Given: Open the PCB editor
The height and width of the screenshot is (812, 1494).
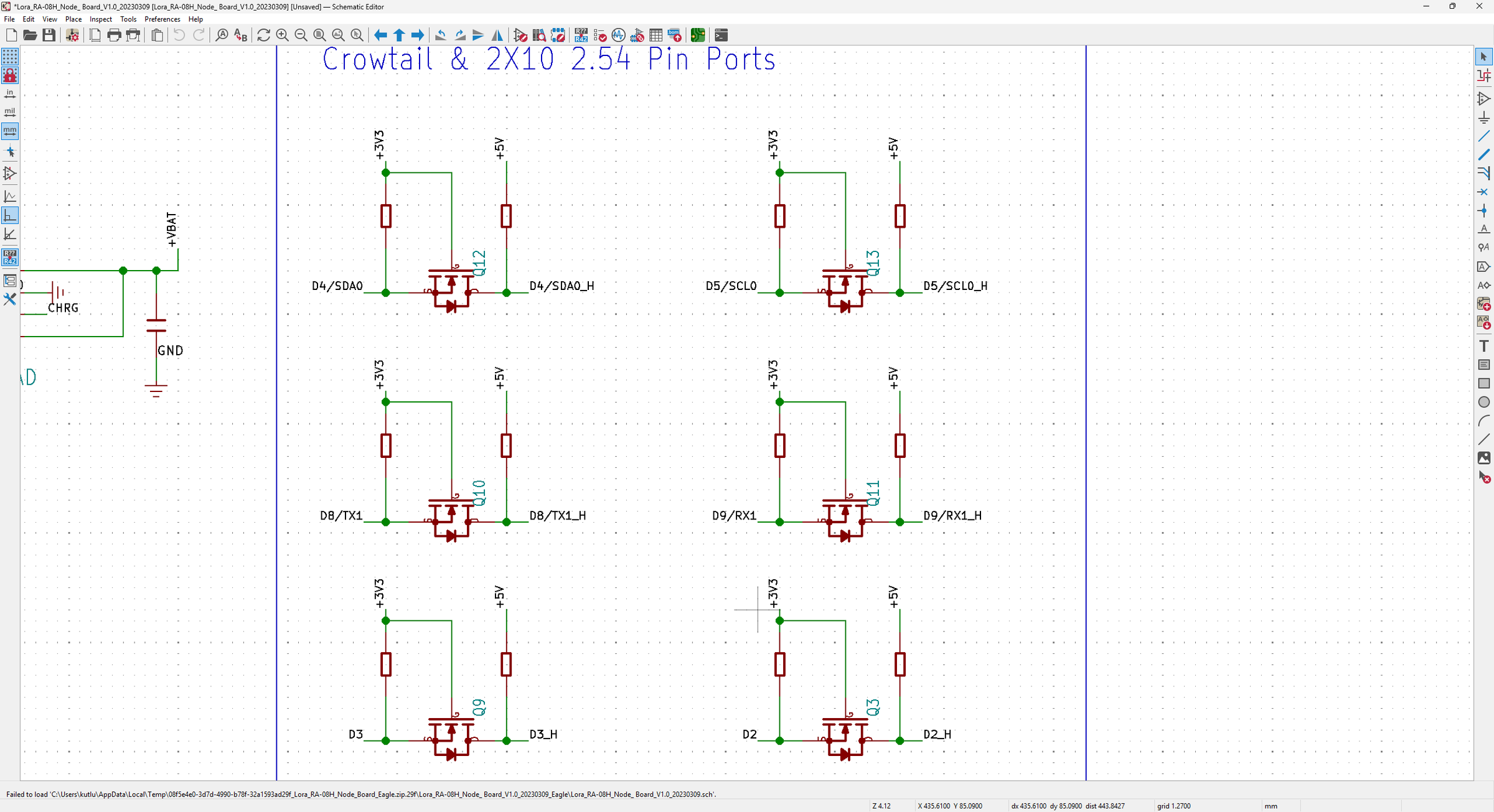Looking at the screenshot, I should click(698, 35).
